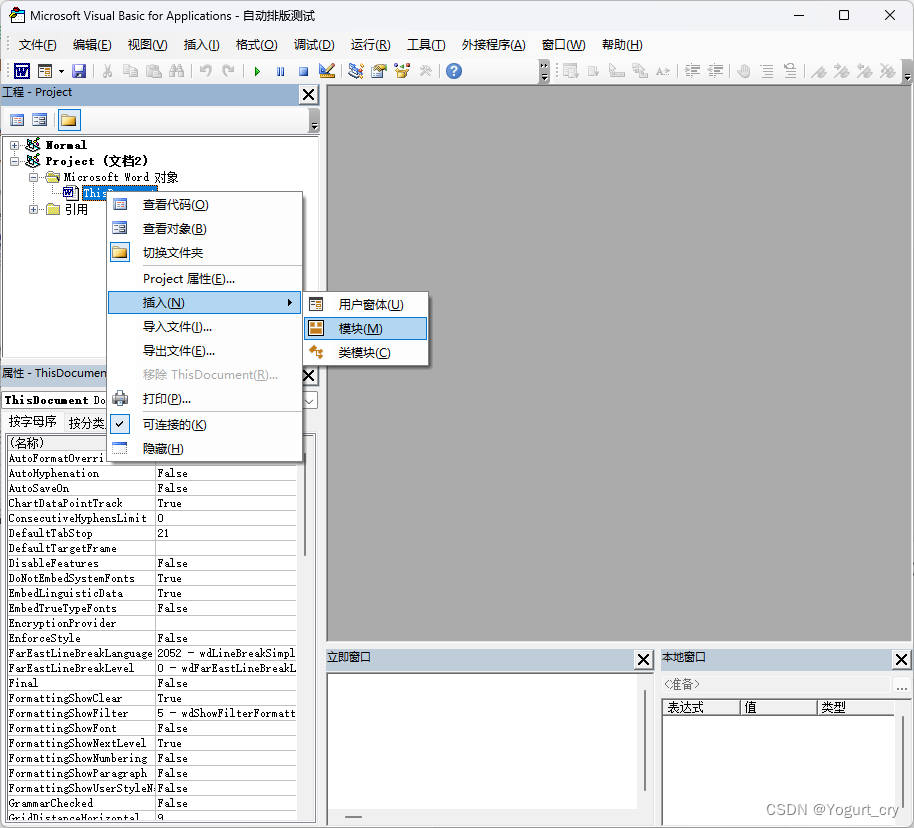This screenshot has width=914, height=828.
Task: Open the Properties Window toolbar icon
Action: click(379, 71)
